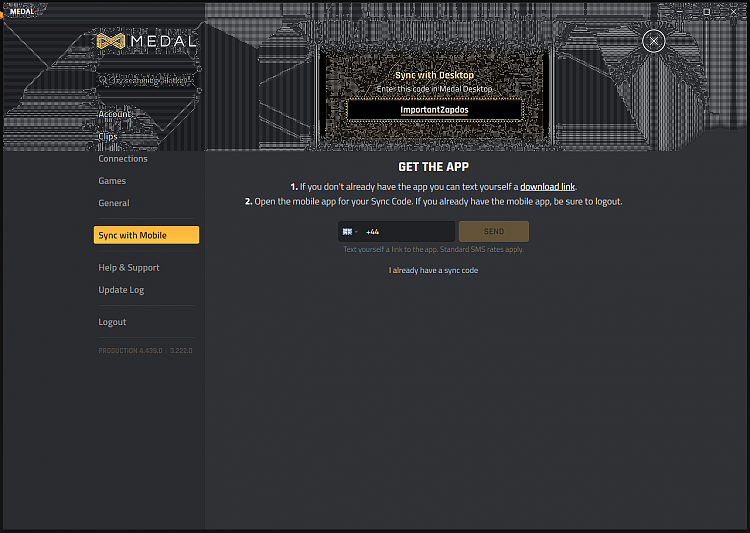Minimize the Medal window
The height and width of the screenshot is (533, 750).
(680, 11)
